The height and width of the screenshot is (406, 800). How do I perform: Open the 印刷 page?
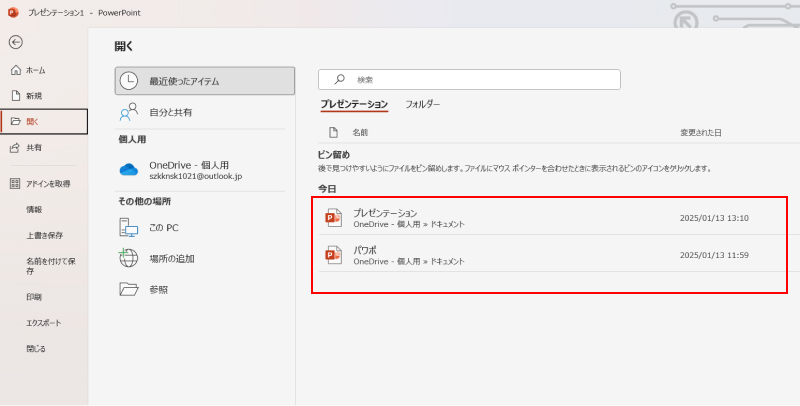34,297
